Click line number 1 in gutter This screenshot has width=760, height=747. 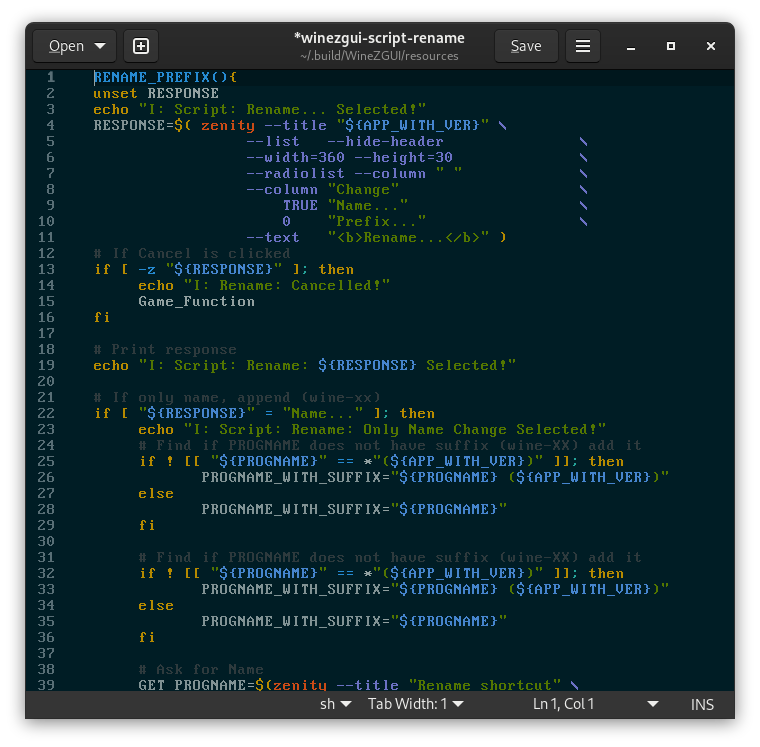click(50, 77)
